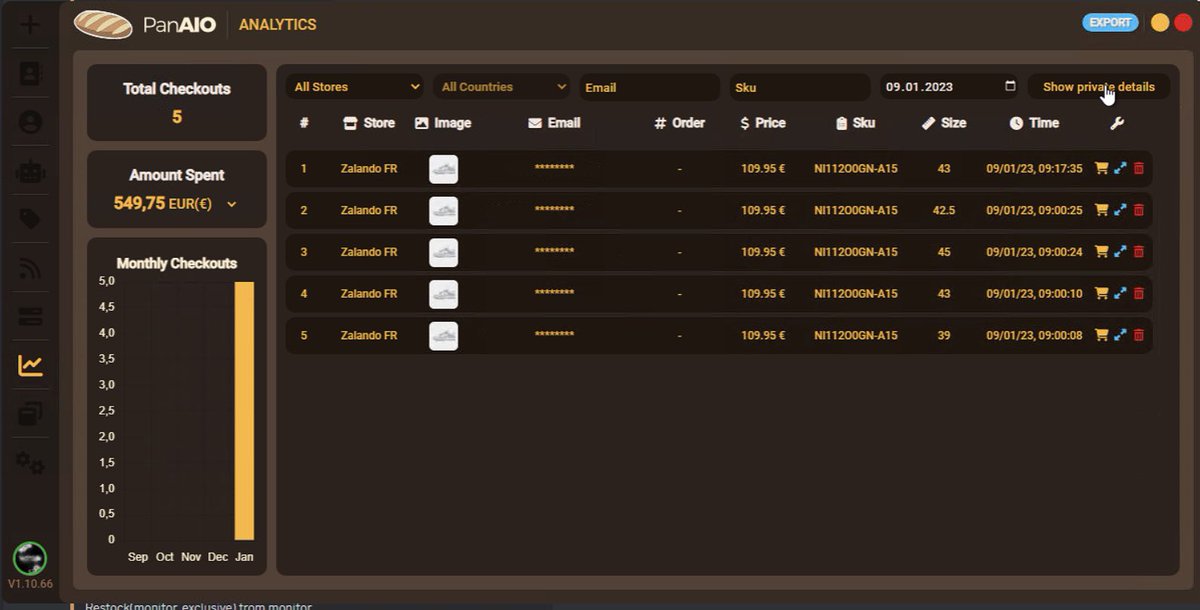This screenshot has width=1200, height=610.
Task: Click the cart icon for size 39 row
Action: point(1102,335)
